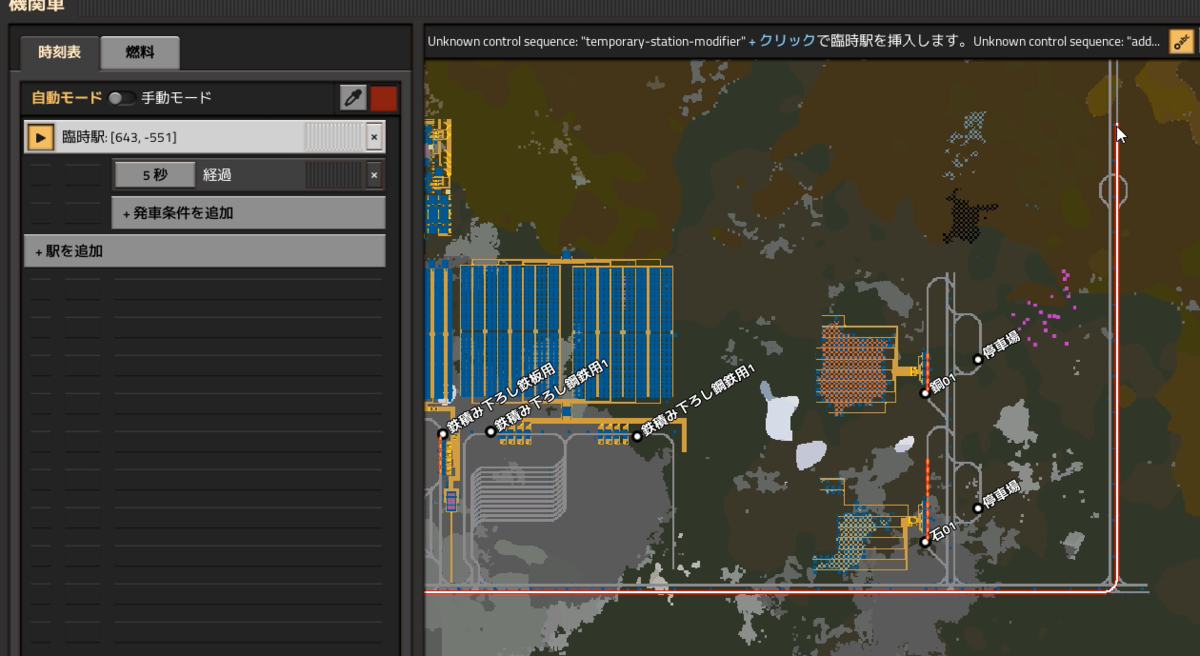This screenshot has height=656, width=1200.
Task: Select 鉄積み下ろし鋼鉄用1 station at the belt's right end
Action: (637, 436)
